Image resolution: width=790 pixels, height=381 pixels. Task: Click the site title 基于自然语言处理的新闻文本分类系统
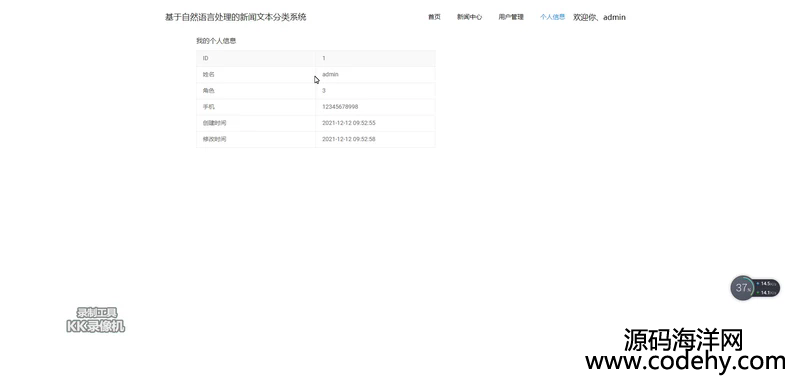pyautogui.click(x=236, y=17)
